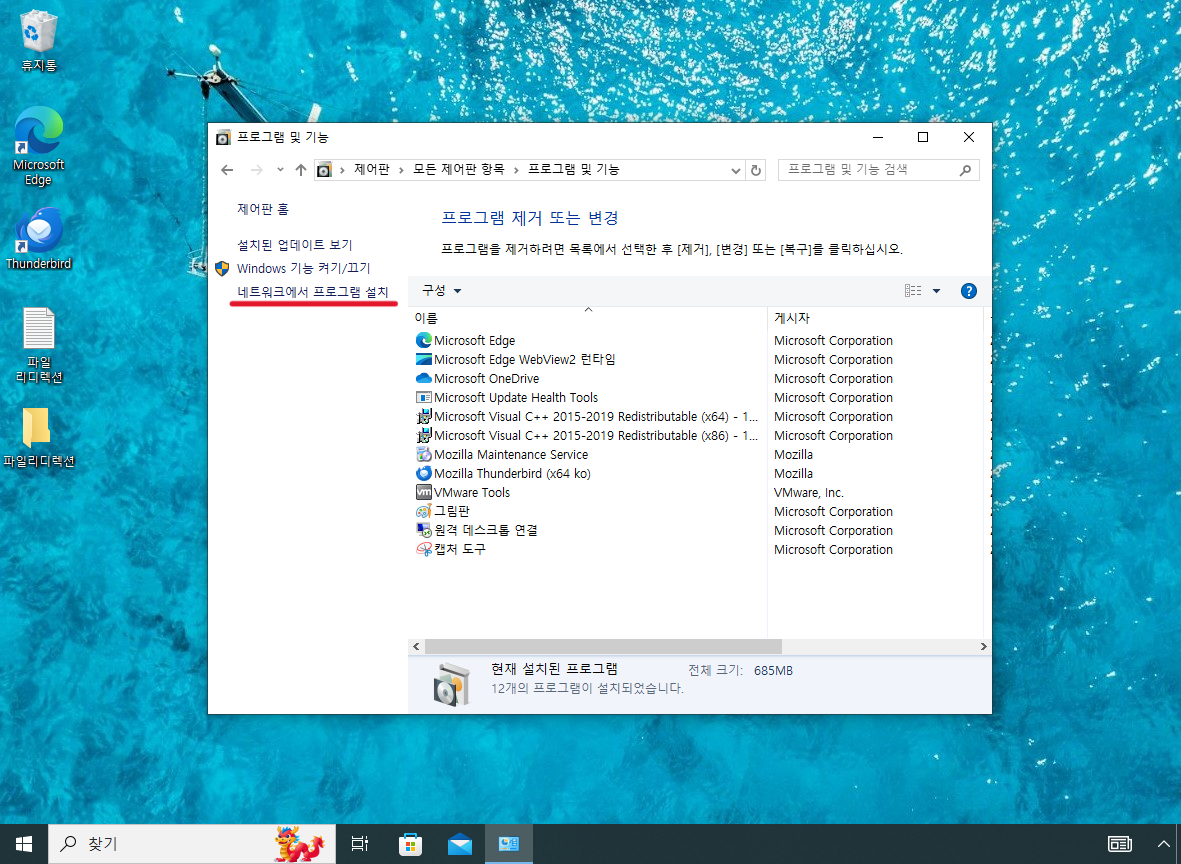The width and height of the screenshot is (1181, 864).
Task: Click the taskbar 찾기 search box
Action: [191, 844]
